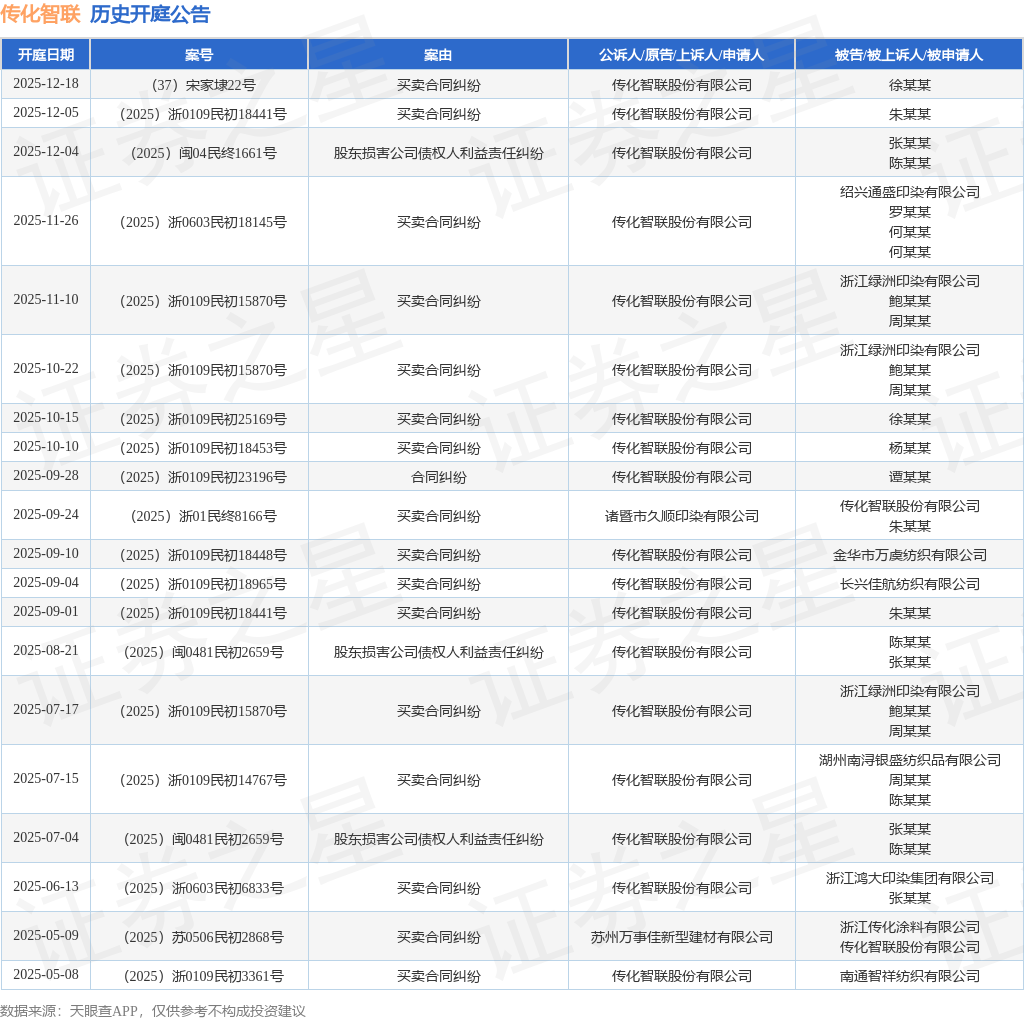Click date cell 2025-12-18
1024x1020 pixels.
(46, 84)
